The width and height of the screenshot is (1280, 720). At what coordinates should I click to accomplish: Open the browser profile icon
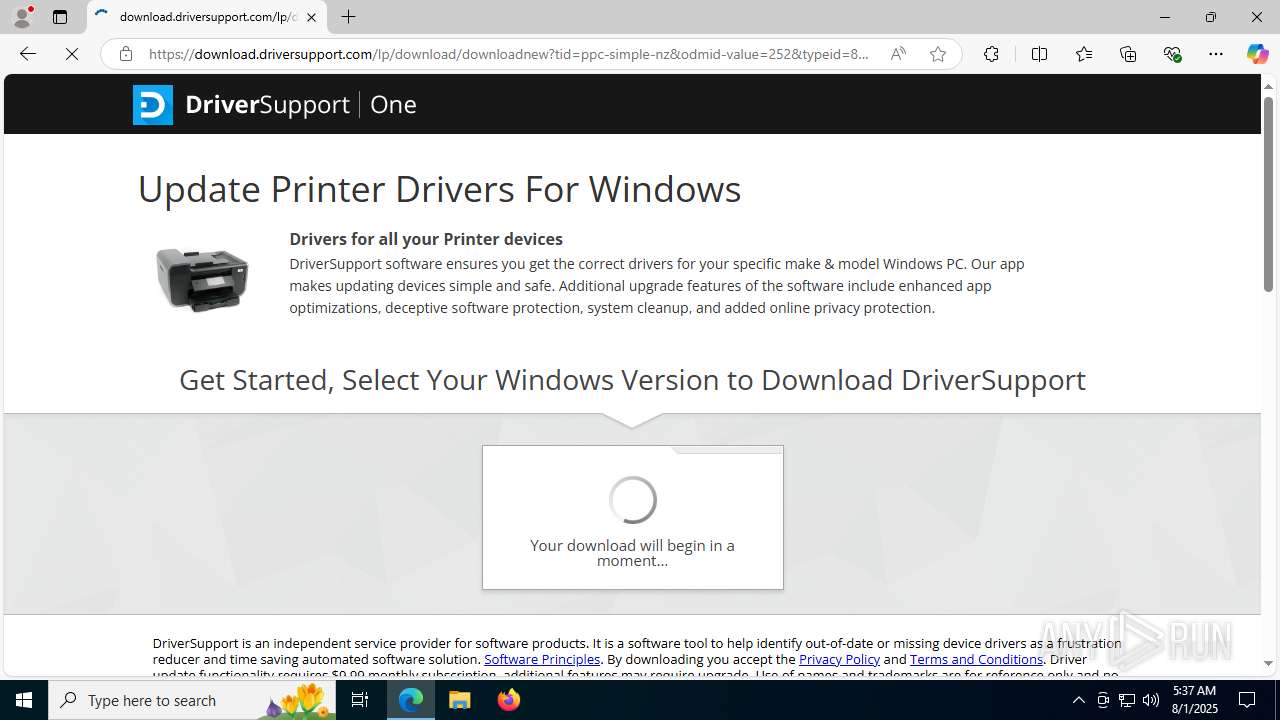tap(22, 17)
